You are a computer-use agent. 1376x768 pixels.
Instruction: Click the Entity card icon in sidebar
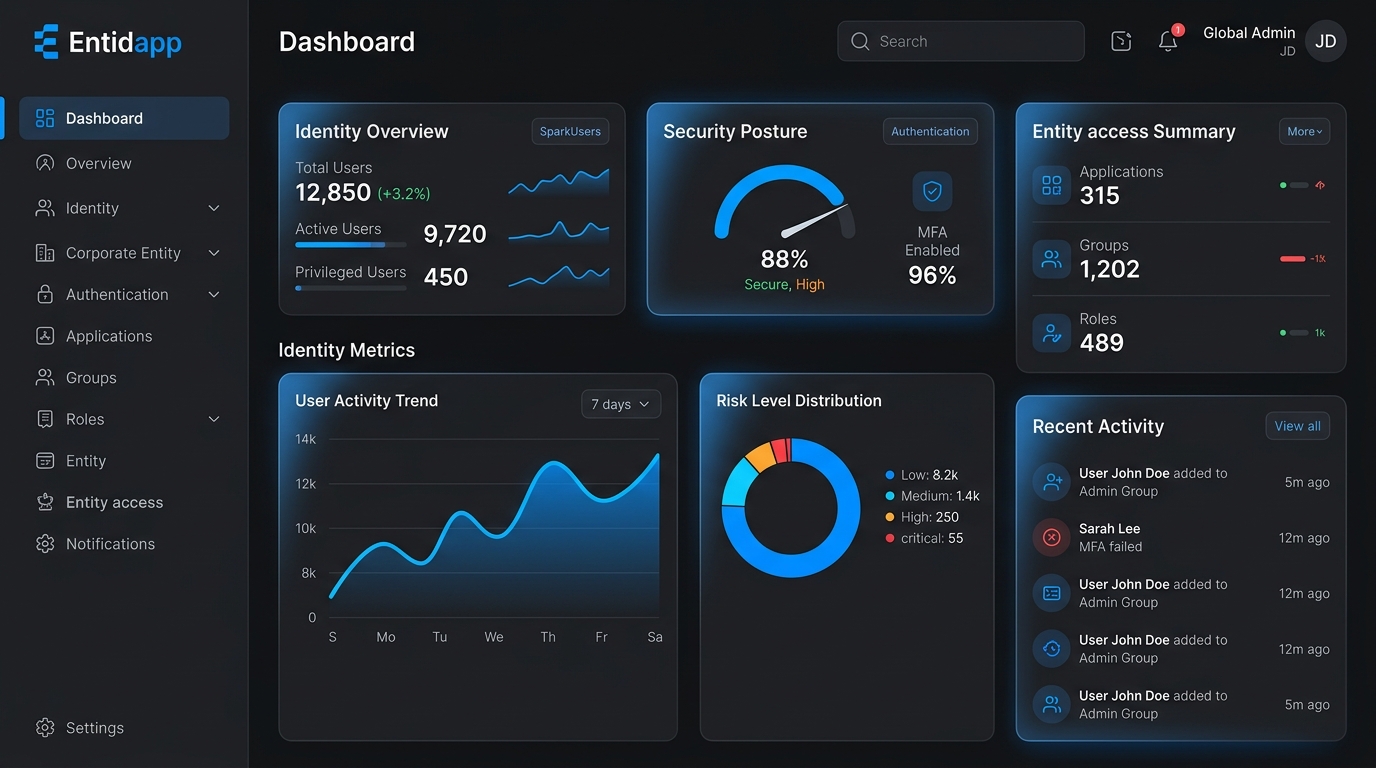pyautogui.click(x=45, y=461)
